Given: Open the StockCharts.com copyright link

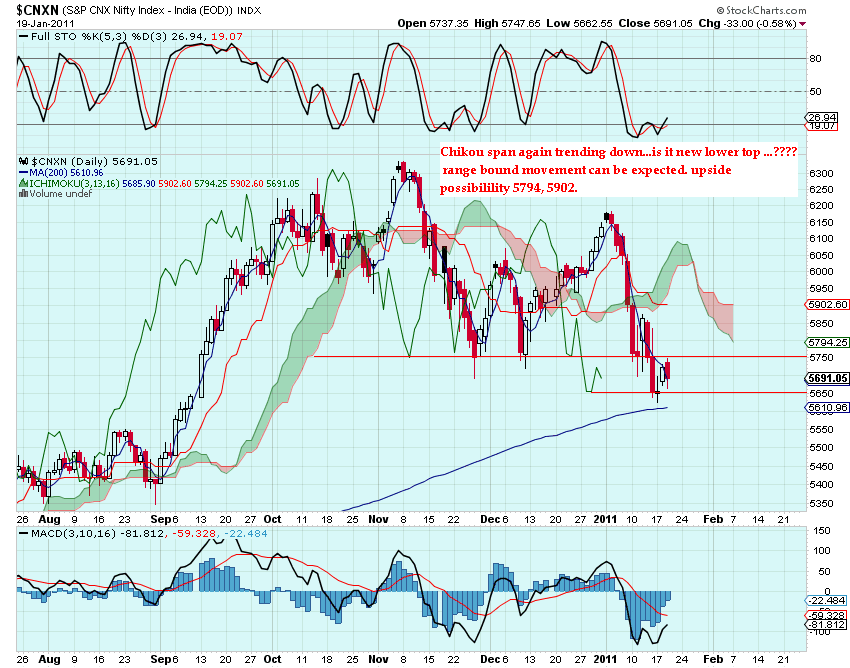Looking at the screenshot, I should pos(761,10).
